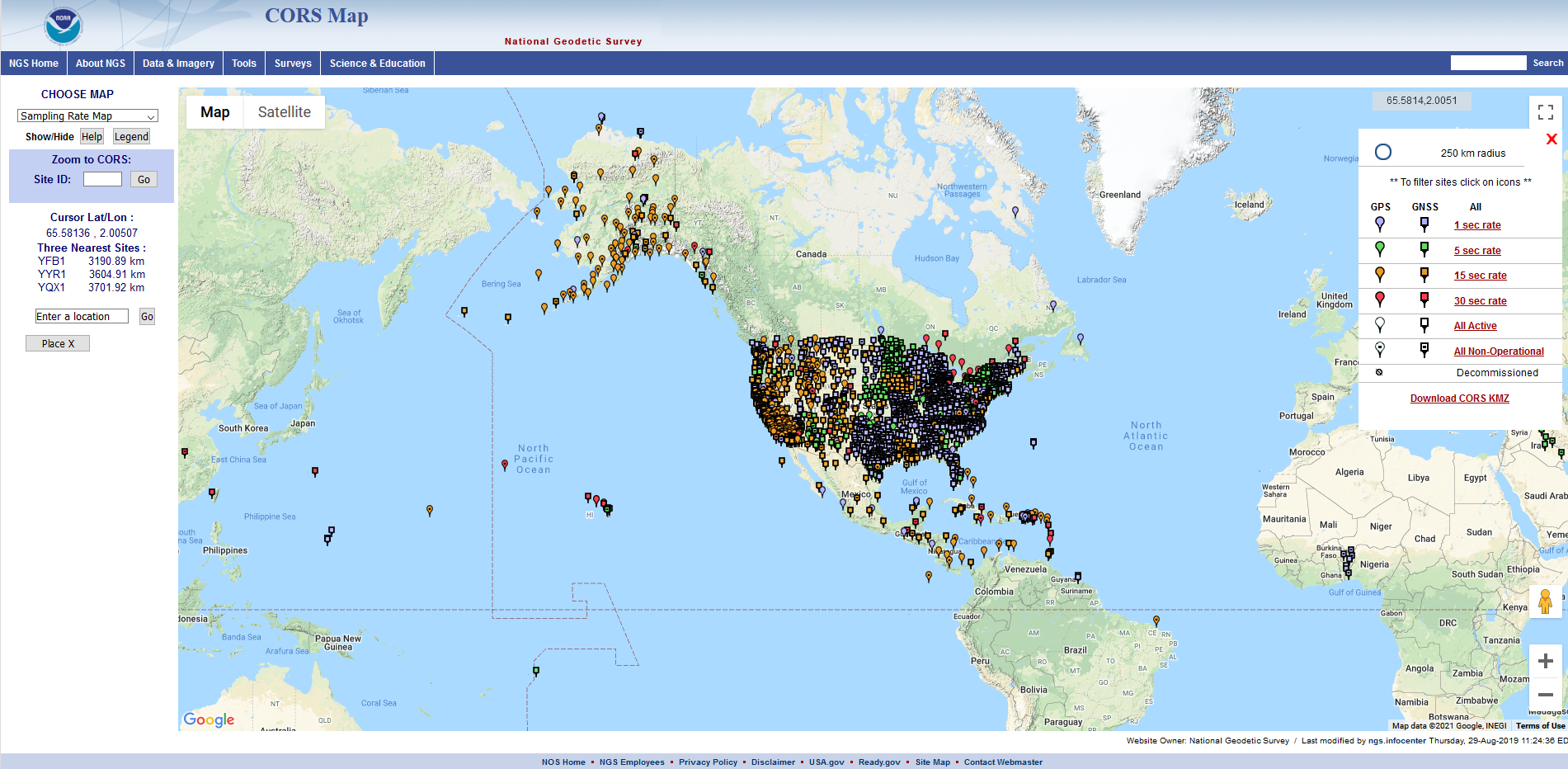Enter fullscreen map view
The width and height of the screenshot is (1568, 769).
(x=1545, y=112)
